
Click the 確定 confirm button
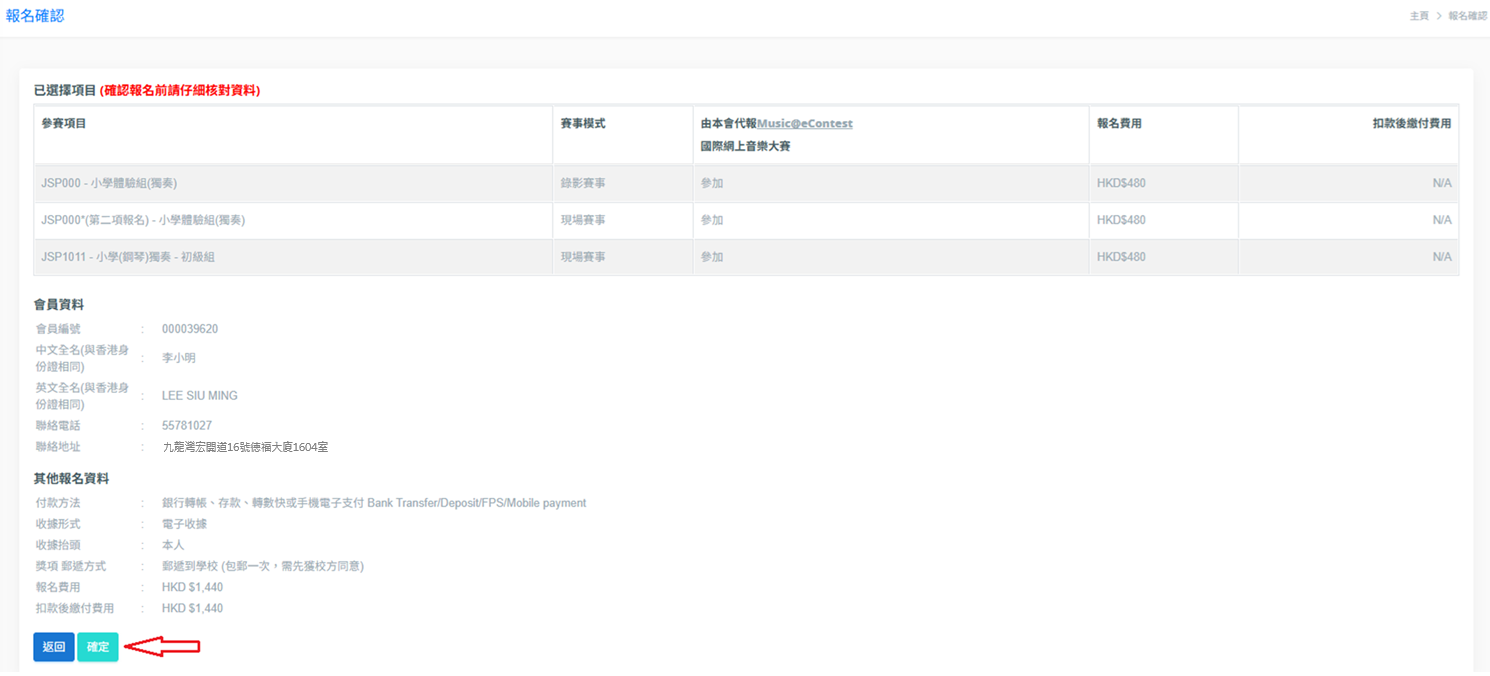click(98, 647)
